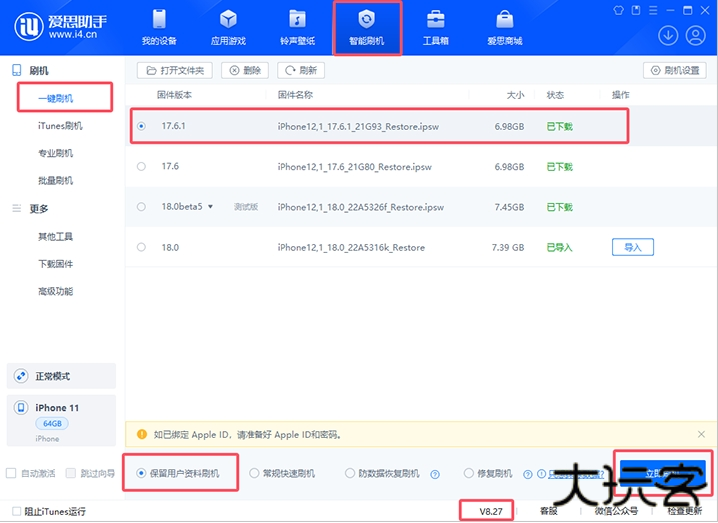Viewport: 718px width, 523px height.
Task: Click the 固件名称 column header
Action: 295,95
